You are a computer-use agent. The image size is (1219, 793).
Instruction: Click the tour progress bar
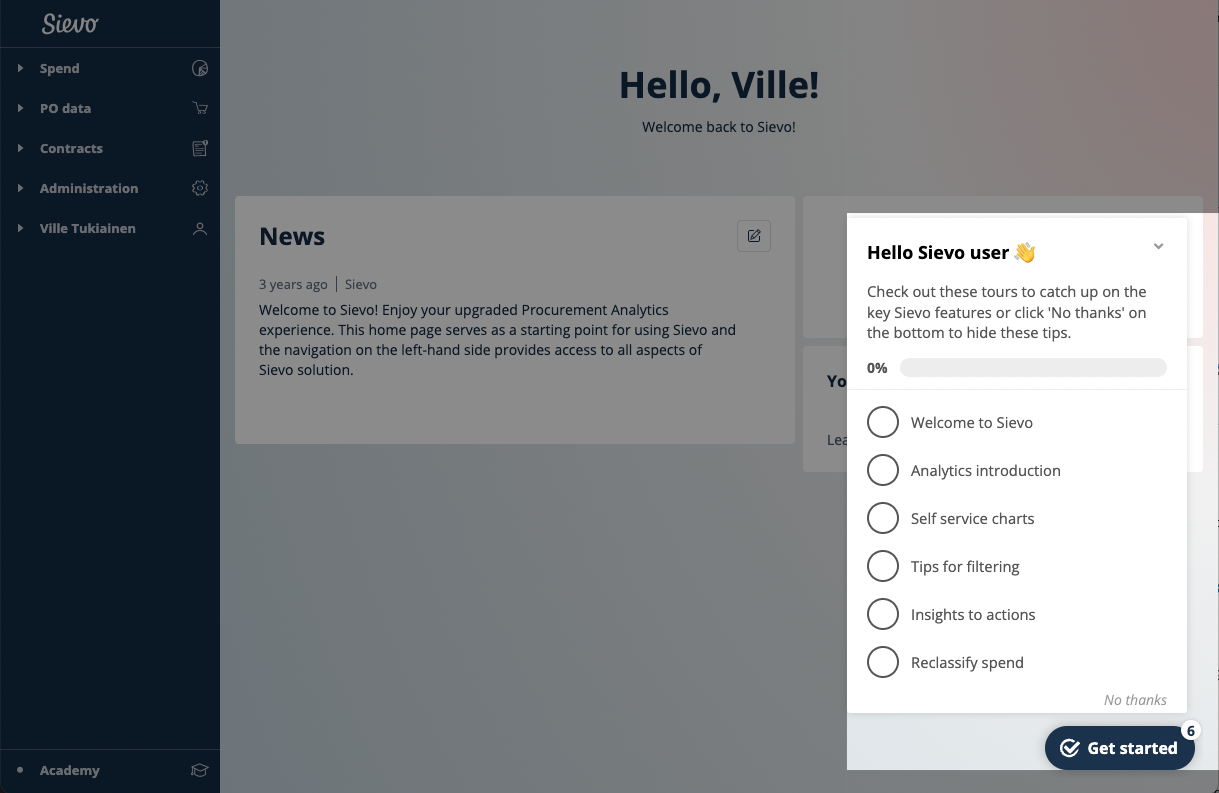(x=1033, y=368)
